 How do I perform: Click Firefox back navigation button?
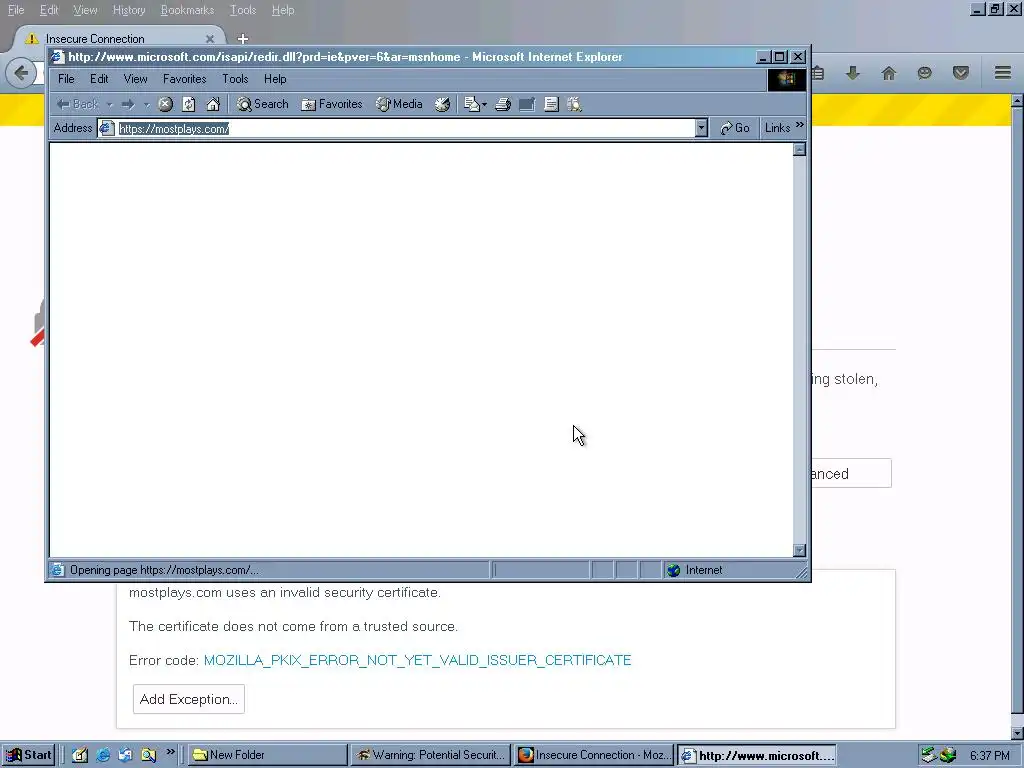(x=21, y=72)
